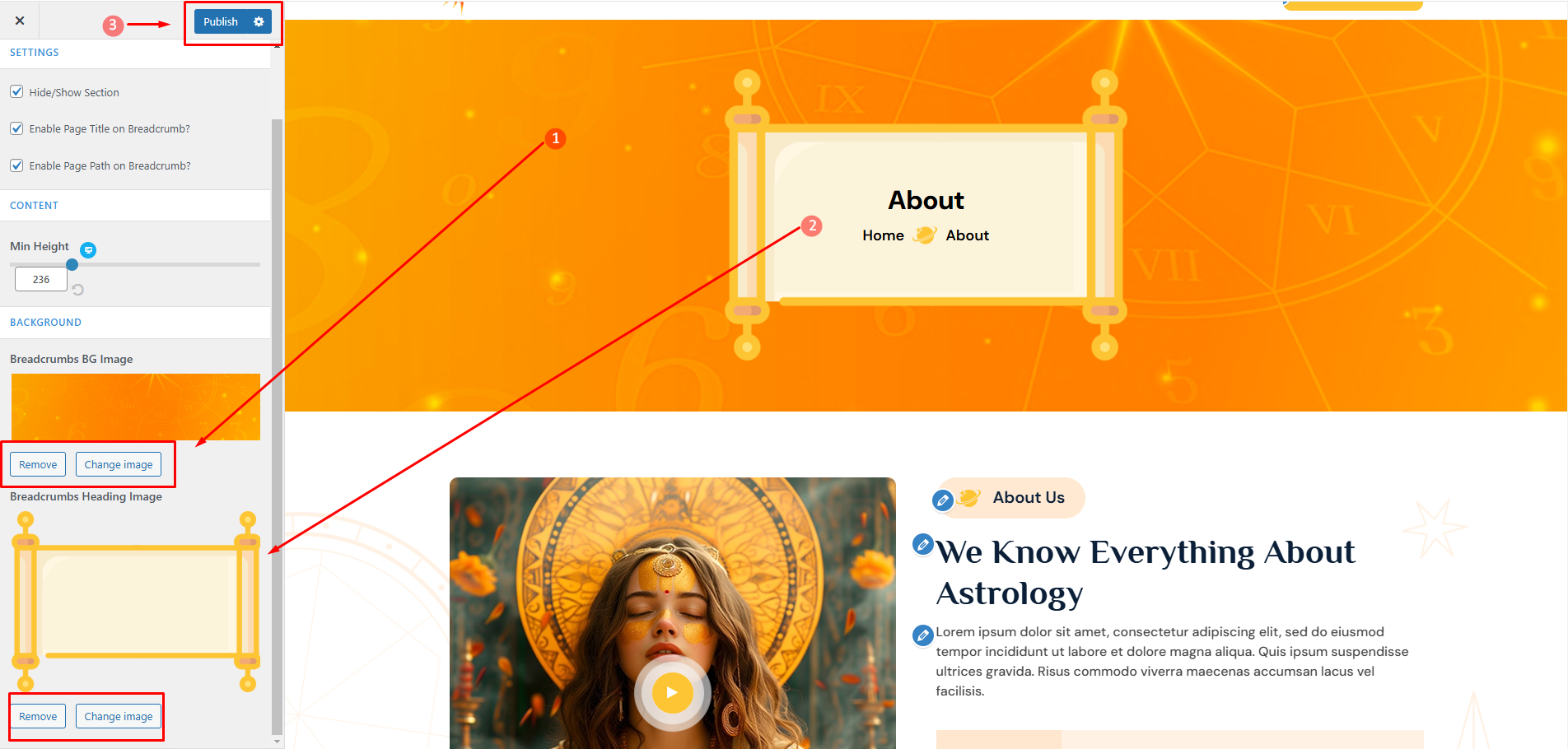Click the edit pencil beside About Us
The width and height of the screenshot is (1568, 749).
(x=943, y=500)
